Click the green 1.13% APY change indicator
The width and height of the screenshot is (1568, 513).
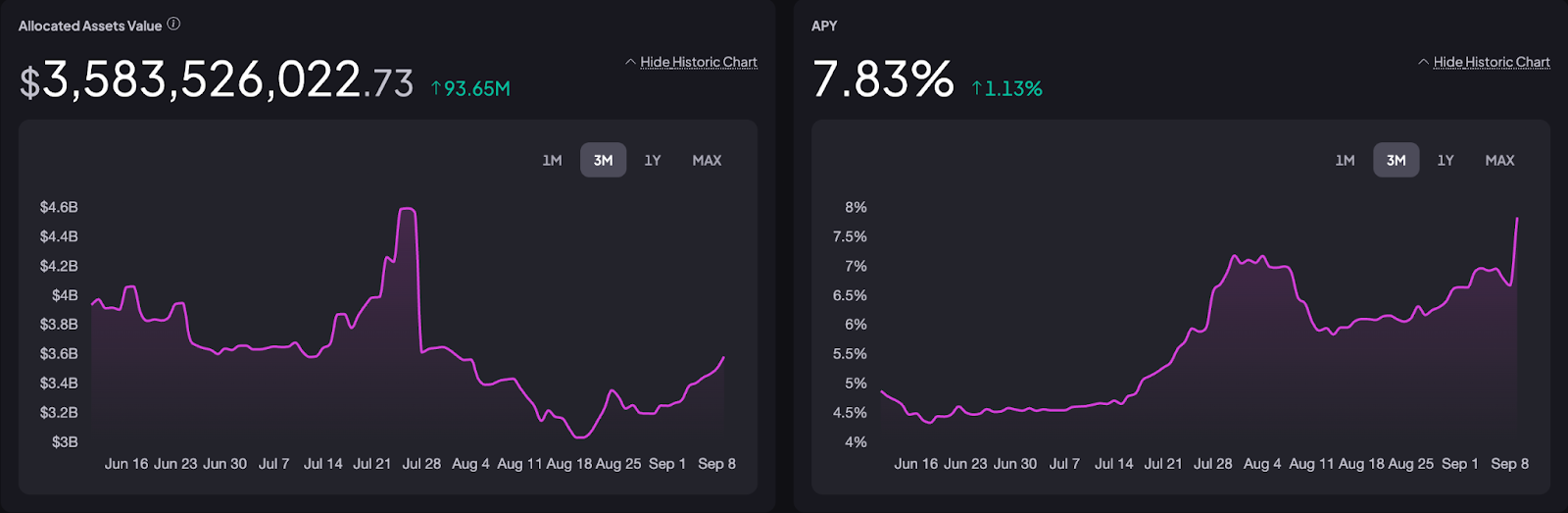tap(1007, 88)
